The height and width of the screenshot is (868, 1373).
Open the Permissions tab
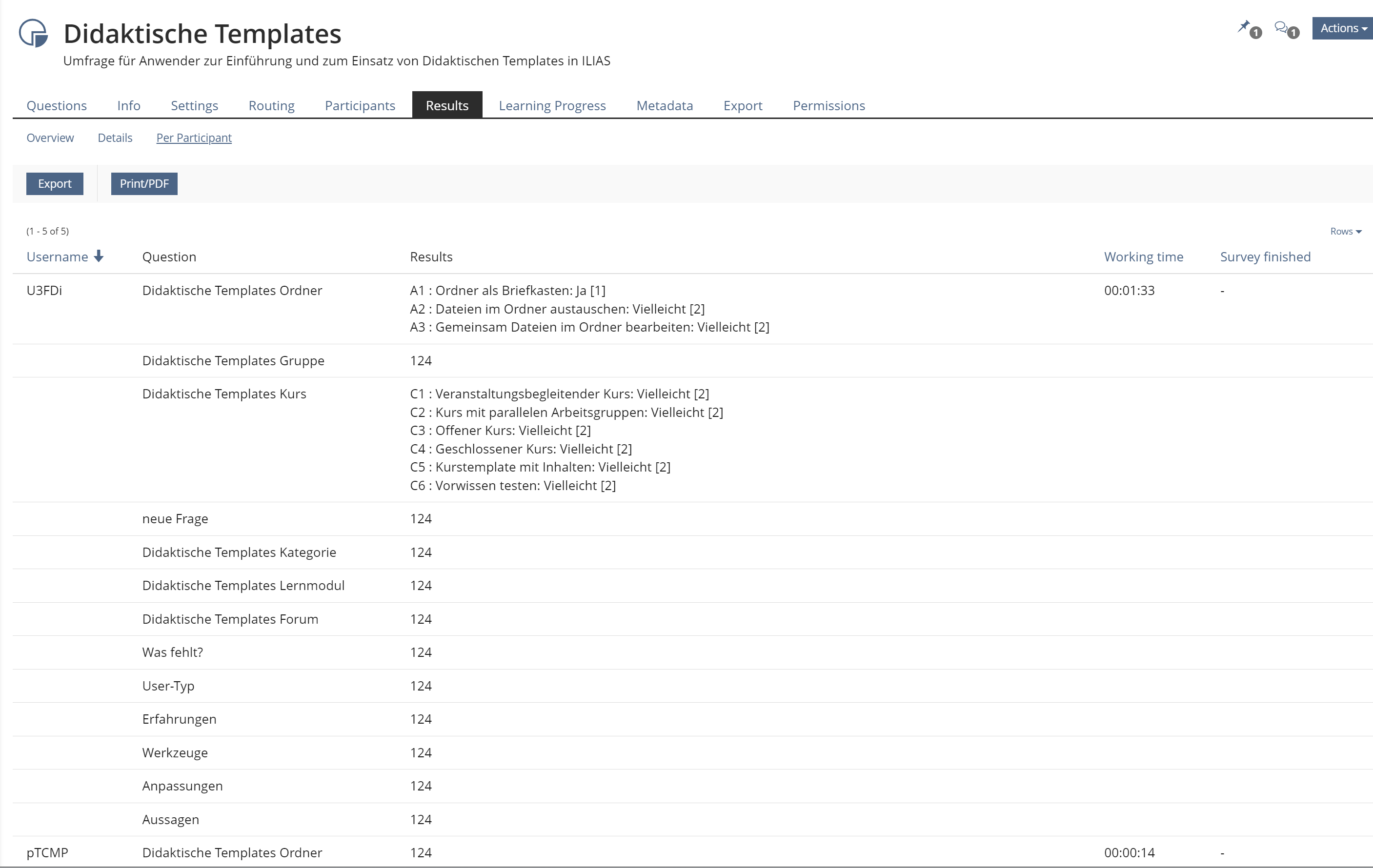click(x=828, y=105)
